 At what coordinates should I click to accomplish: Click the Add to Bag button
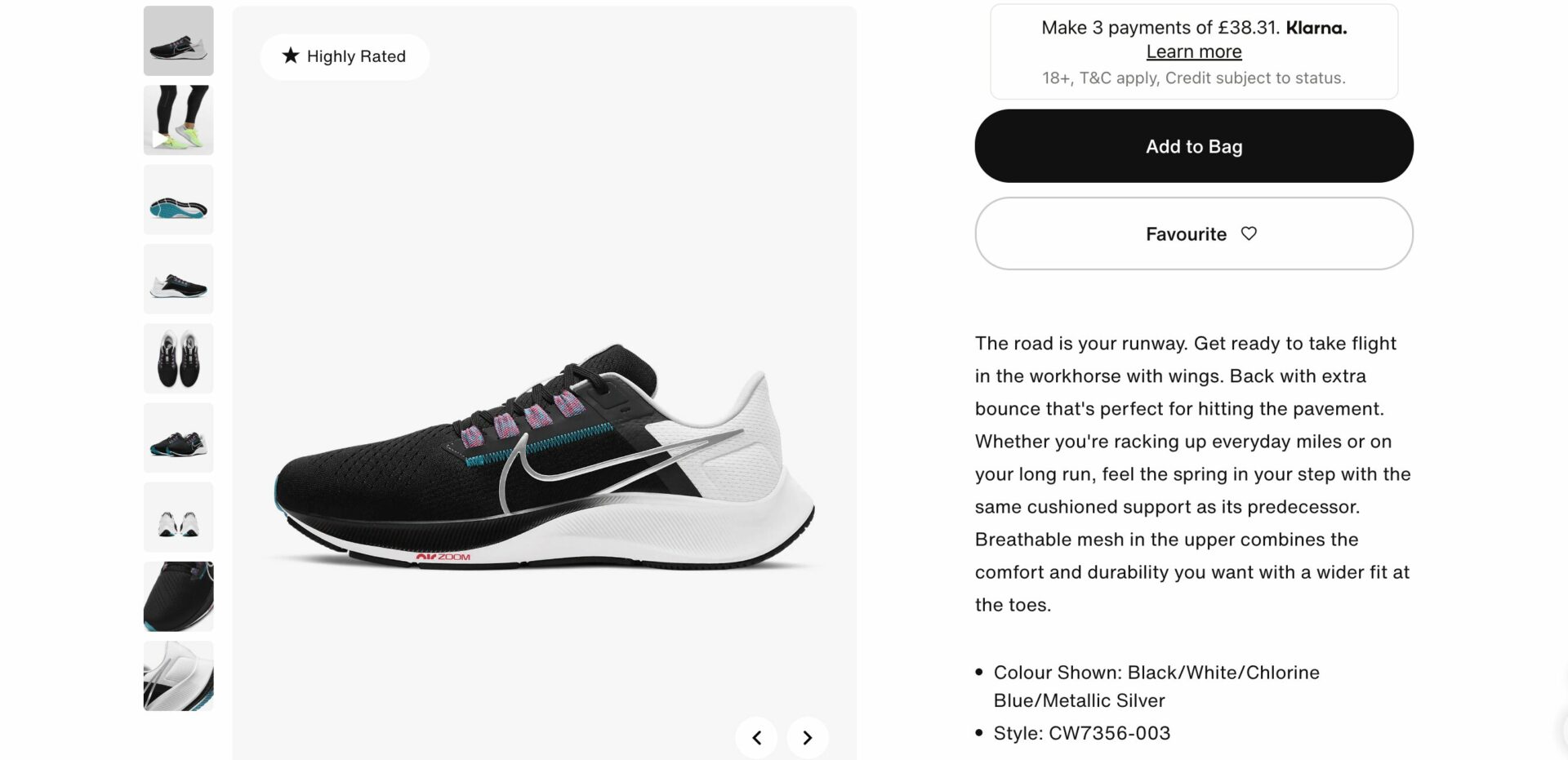pyautogui.click(x=1193, y=146)
